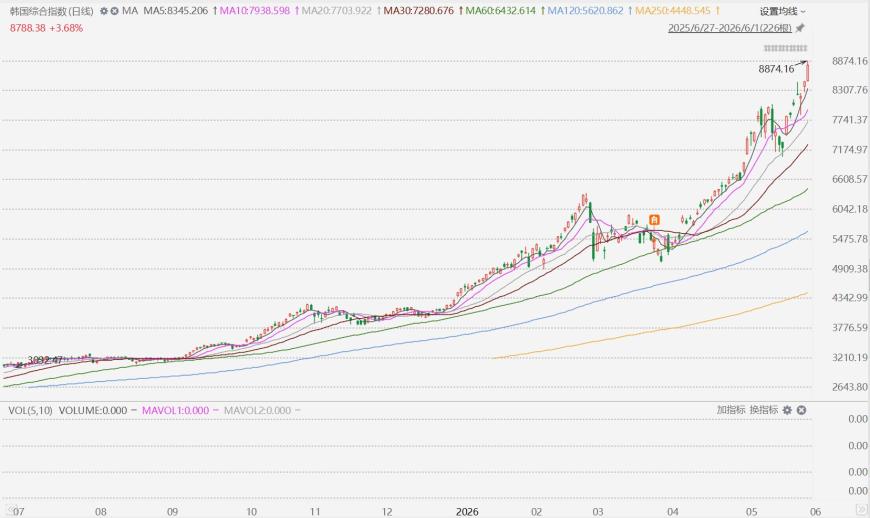Click the 05 month label on time axis
The height and width of the screenshot is (518, 870).
(x=751, y=511)
